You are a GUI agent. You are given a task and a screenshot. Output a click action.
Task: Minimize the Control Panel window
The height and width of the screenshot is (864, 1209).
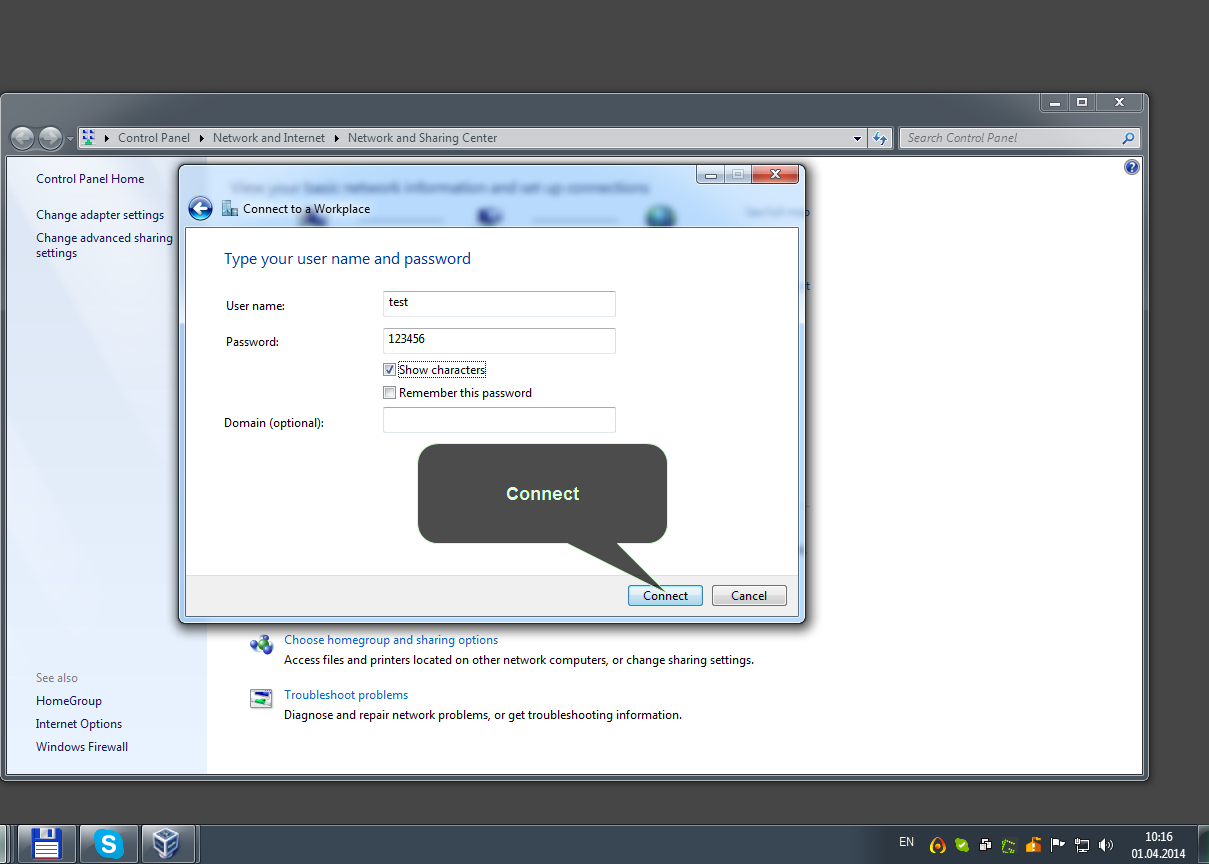[x=1054, y=102]
